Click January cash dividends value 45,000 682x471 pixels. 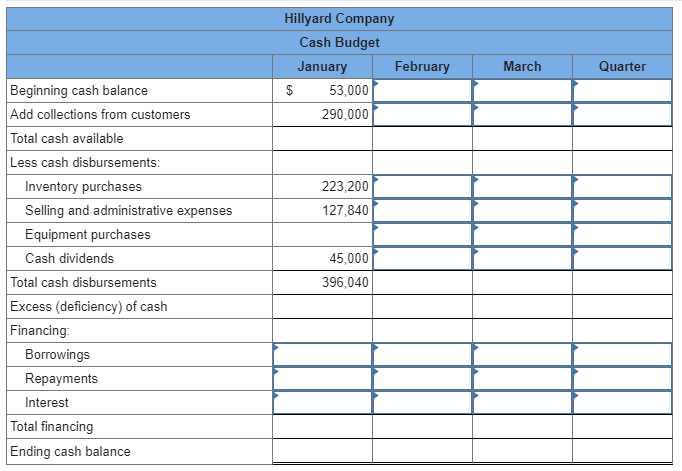tap(348, 258)
